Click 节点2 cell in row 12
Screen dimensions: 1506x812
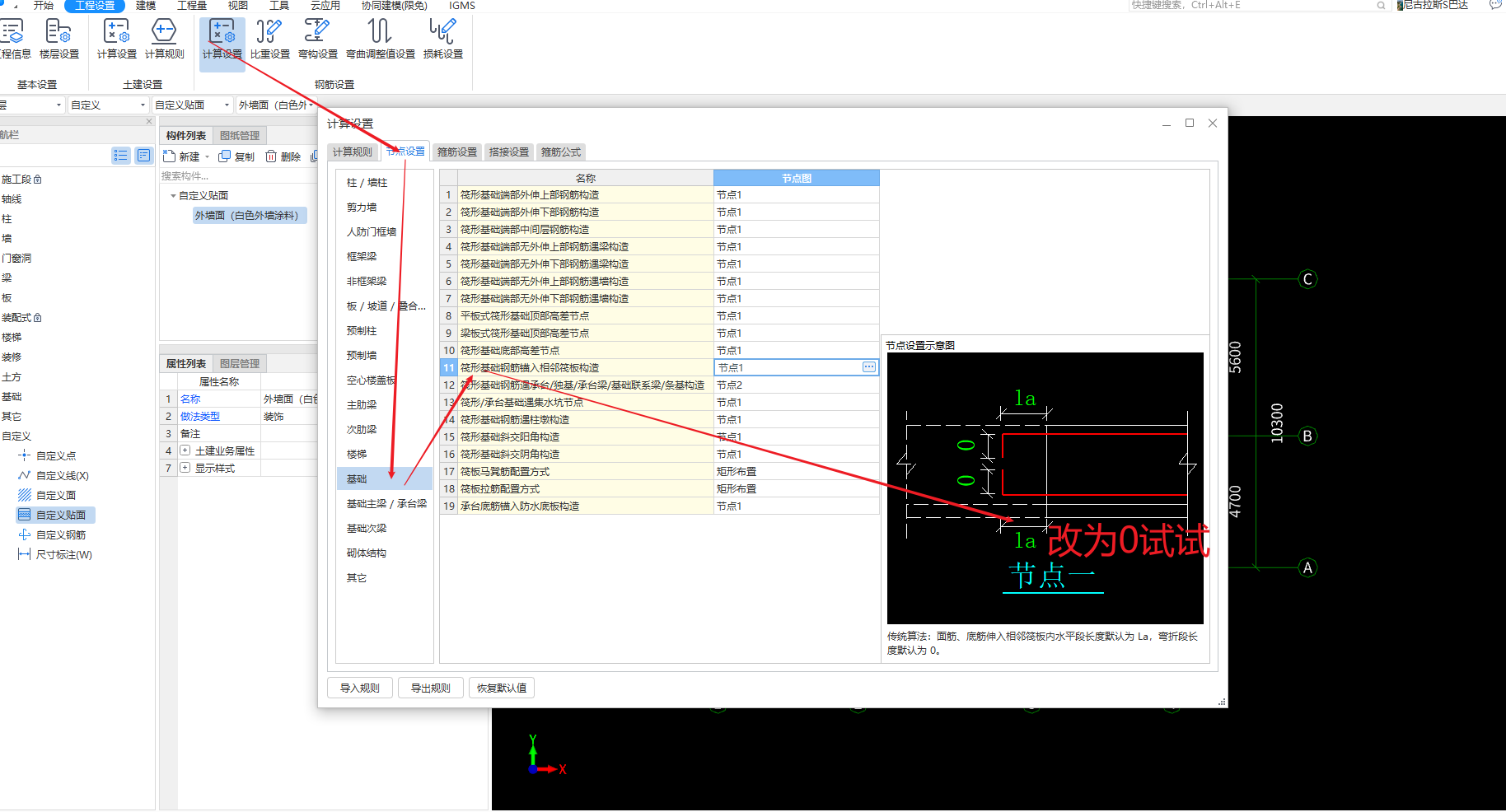pos(796,385)
